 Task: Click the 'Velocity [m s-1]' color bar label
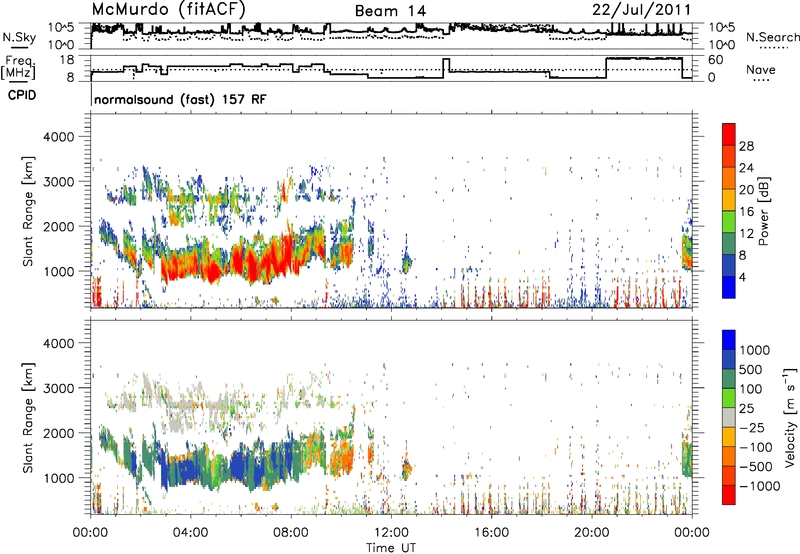(x=790, y=417)
